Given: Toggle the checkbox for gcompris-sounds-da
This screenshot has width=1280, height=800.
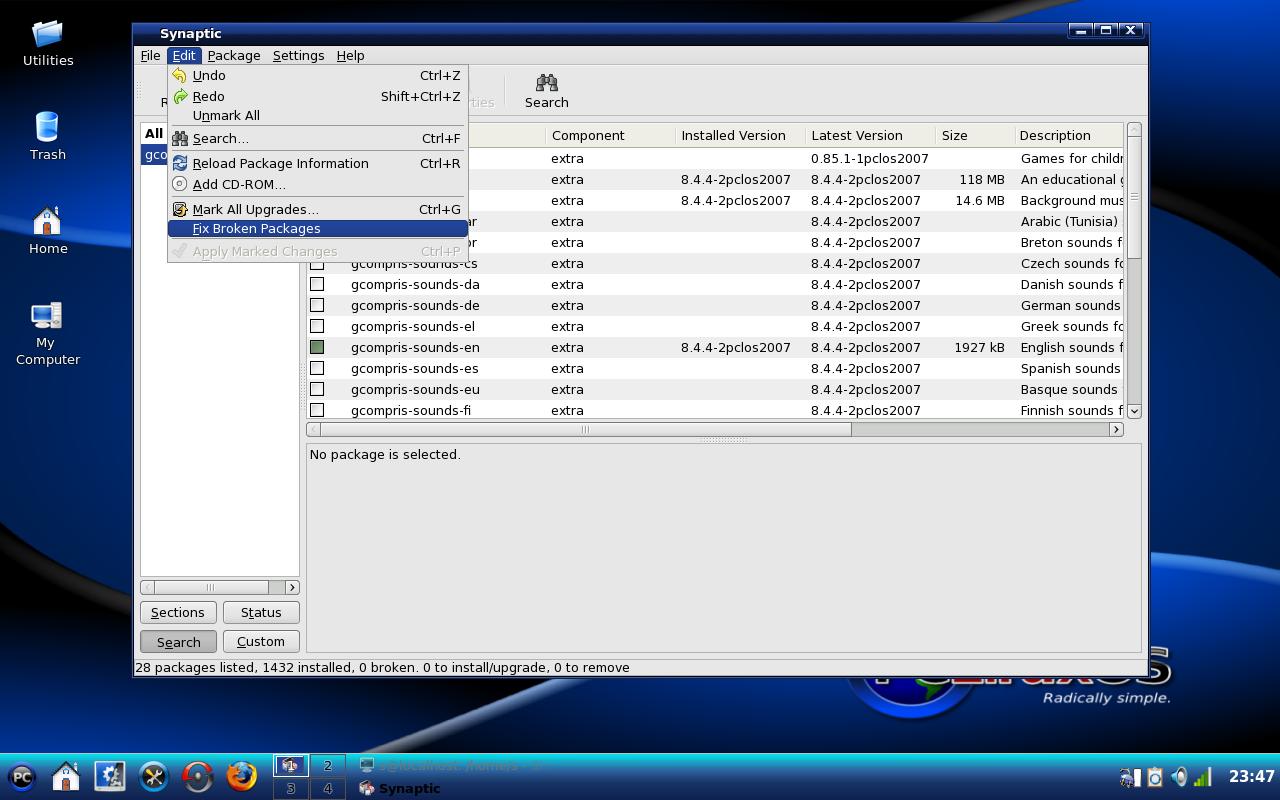Looking at the screenshot, I should click(317, 284).
